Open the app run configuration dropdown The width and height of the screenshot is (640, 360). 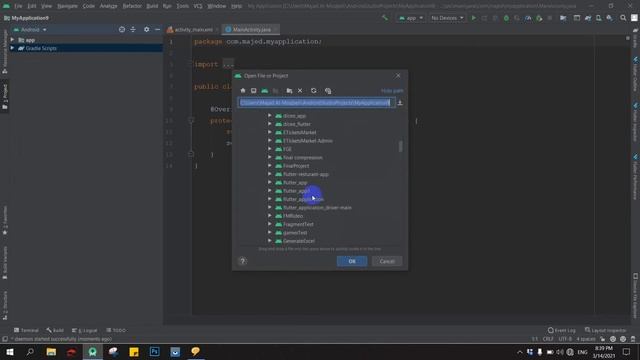(411, 18)
